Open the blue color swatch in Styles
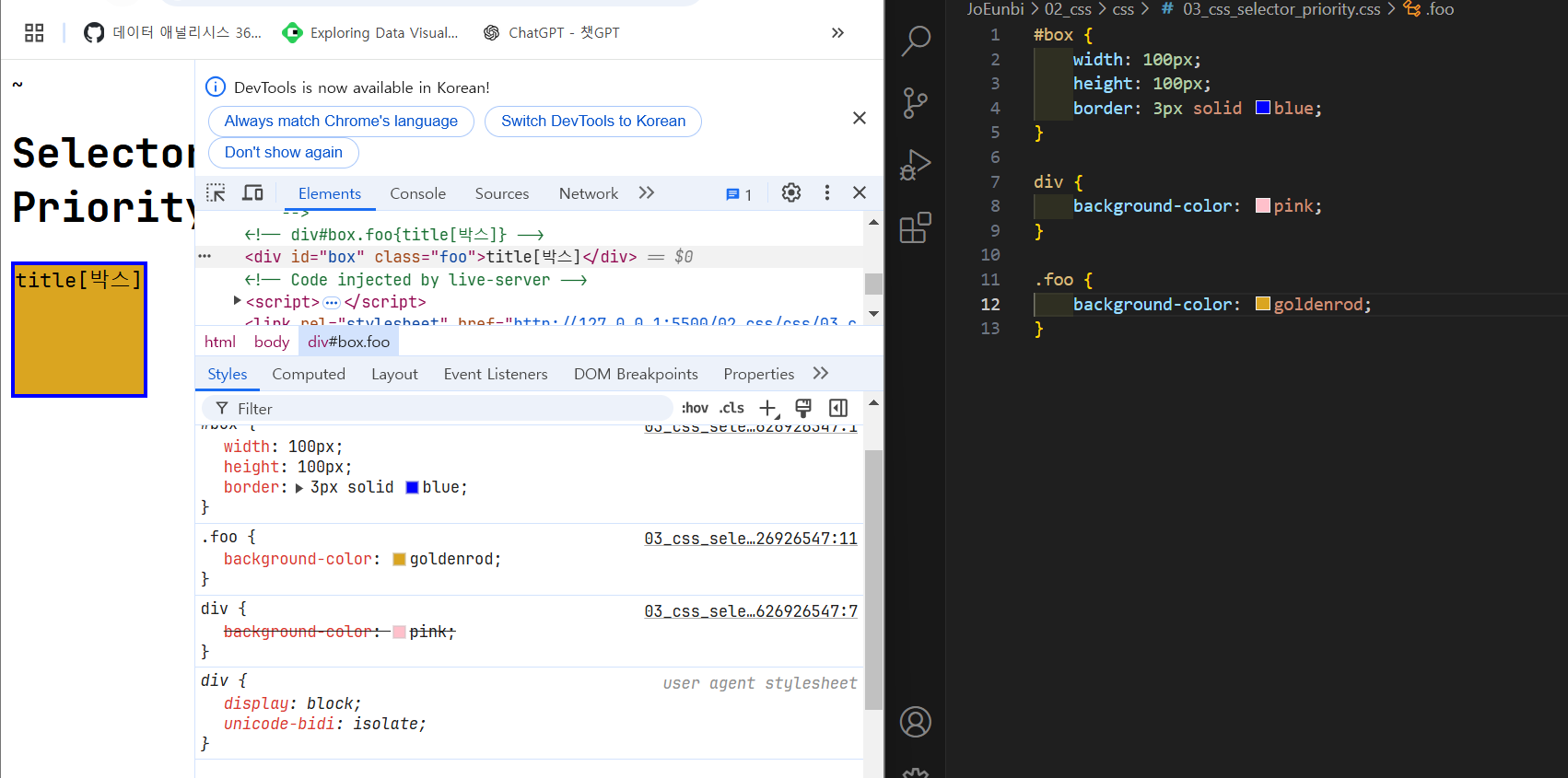The height and width of the screenshot is (778, 1568). click(x=412, y=488)
